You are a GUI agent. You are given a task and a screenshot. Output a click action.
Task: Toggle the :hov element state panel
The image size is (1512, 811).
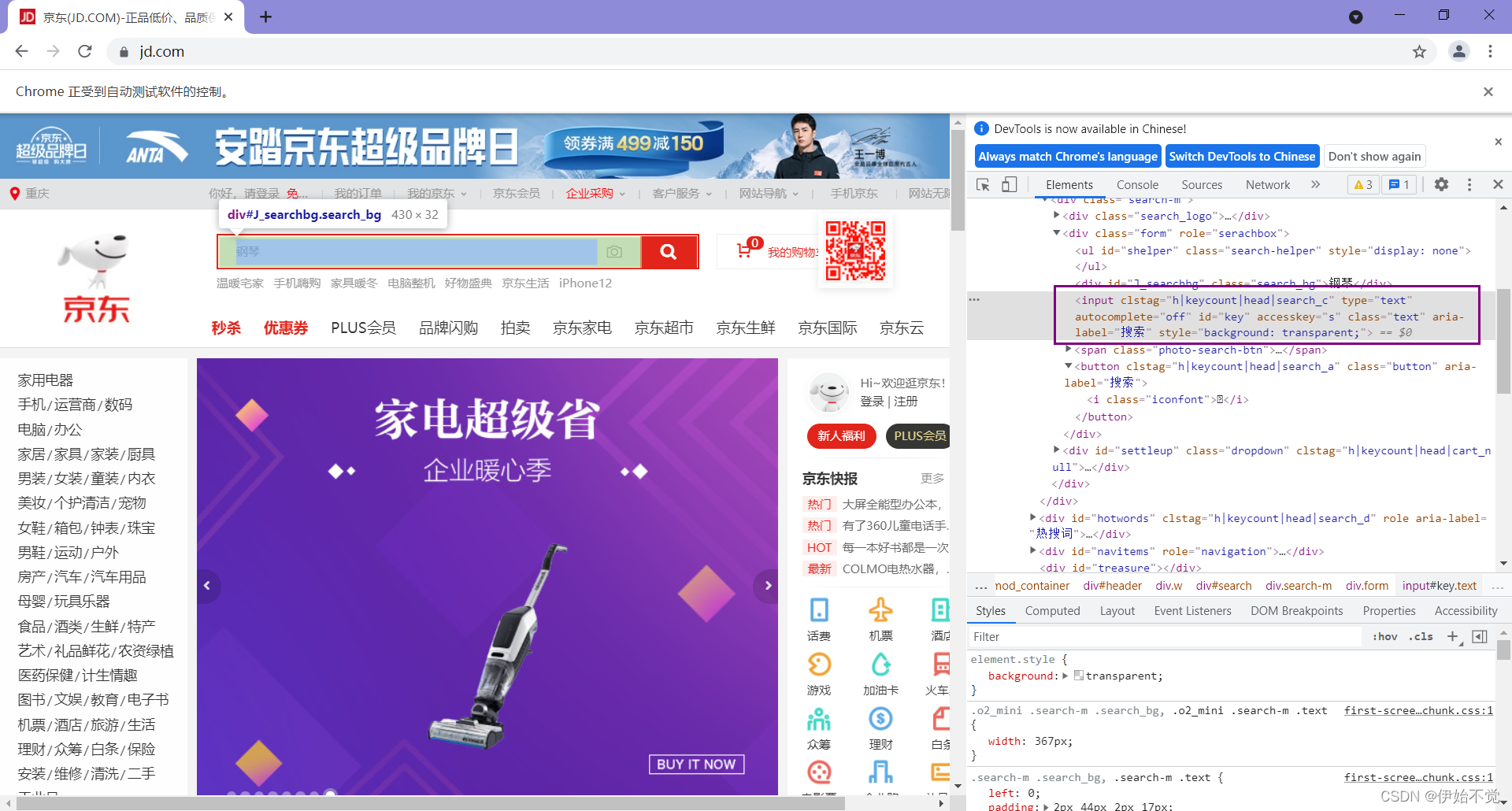tap(1385, 636)
